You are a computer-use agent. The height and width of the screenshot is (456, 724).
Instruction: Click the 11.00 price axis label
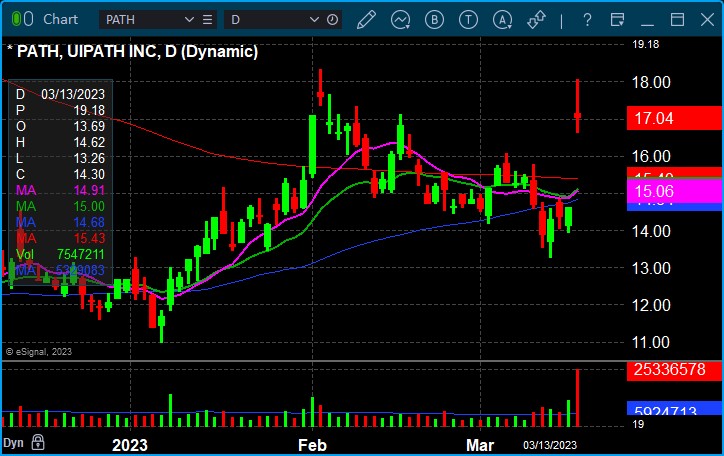(651, 342)
